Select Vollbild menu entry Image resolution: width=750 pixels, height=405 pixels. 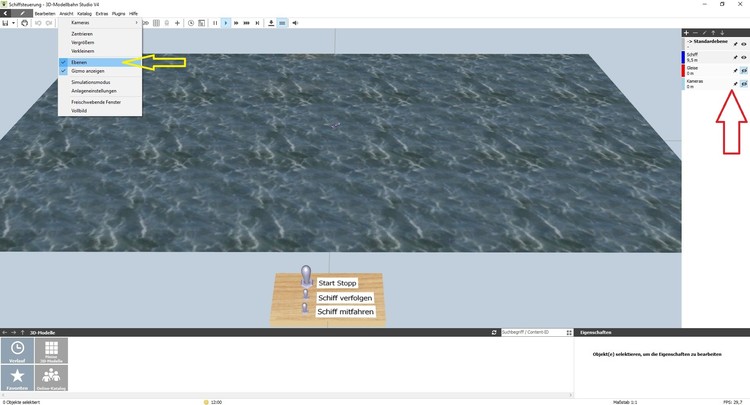point(100,110)
